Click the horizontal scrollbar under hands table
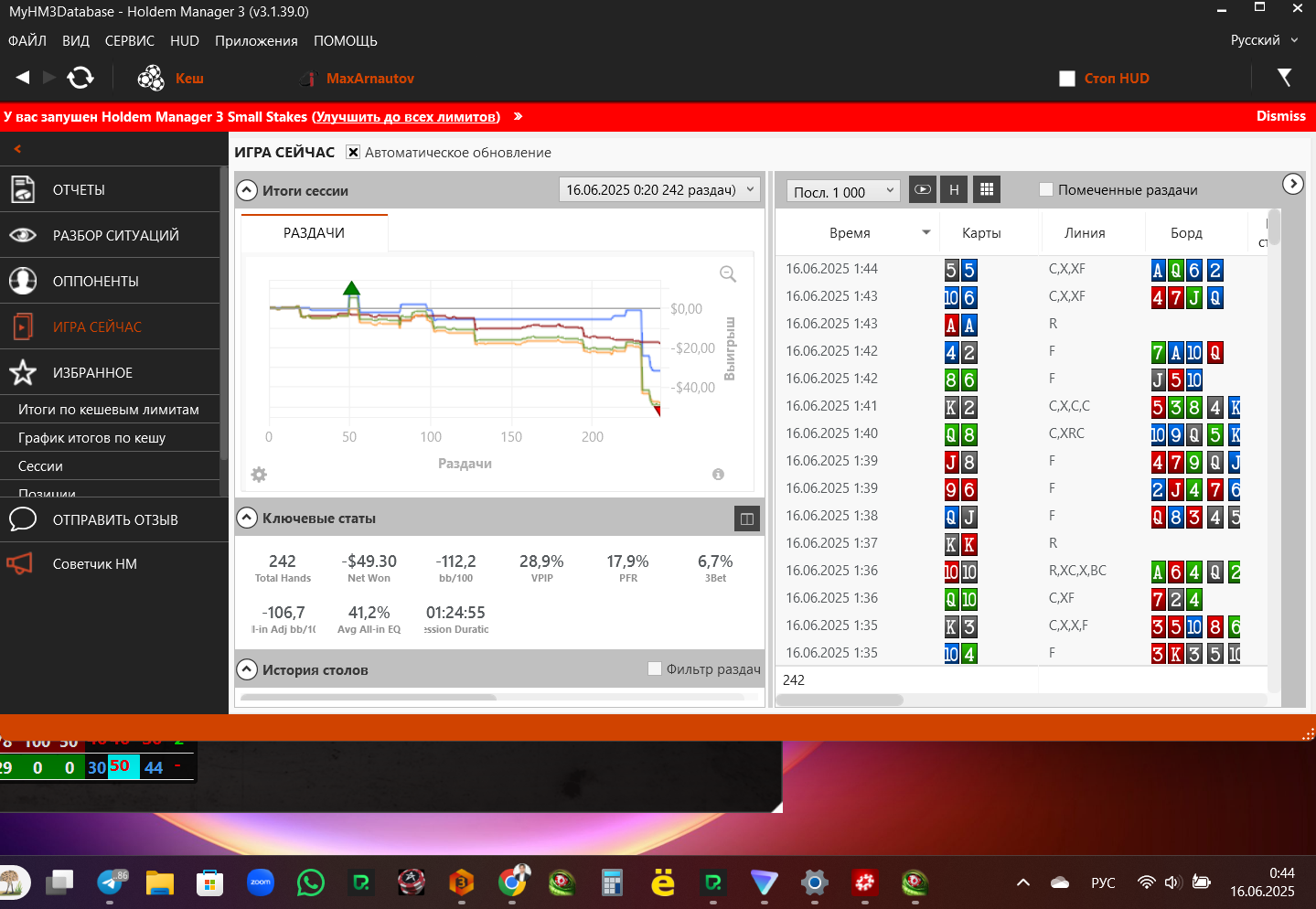 840,700
